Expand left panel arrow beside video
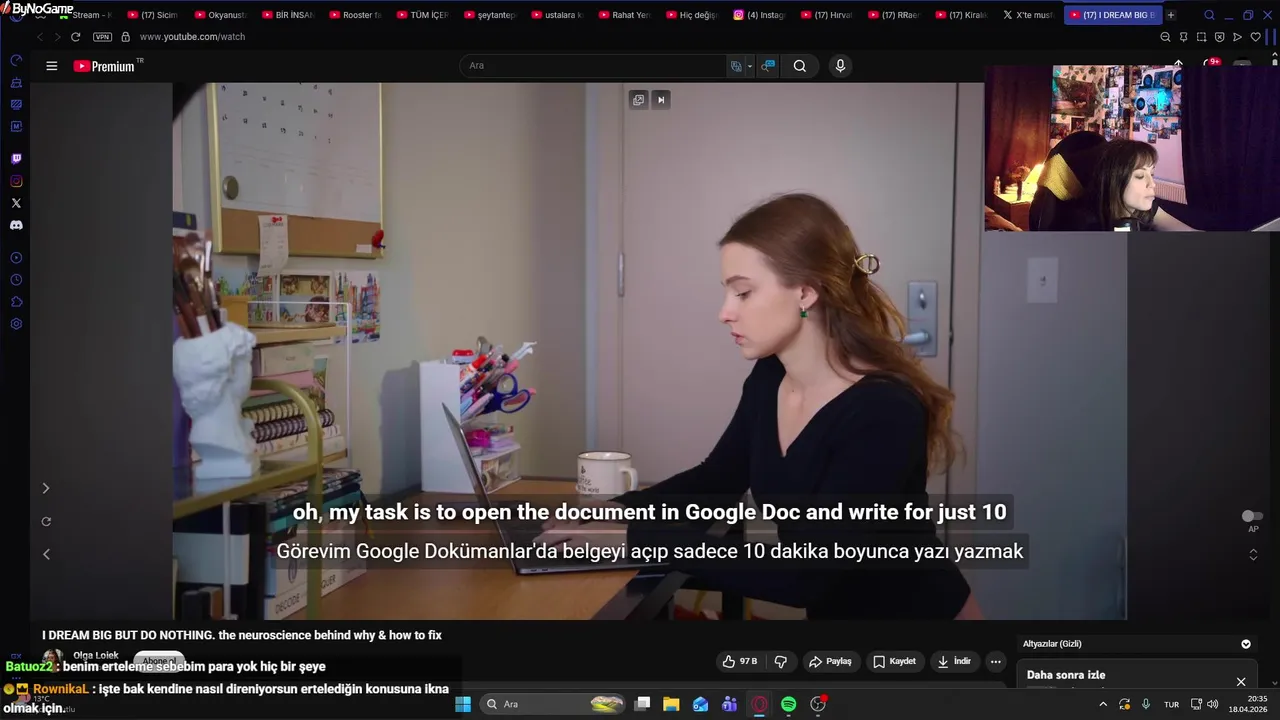This screenshot has height=720, width=1280. [x=45, y=488]
